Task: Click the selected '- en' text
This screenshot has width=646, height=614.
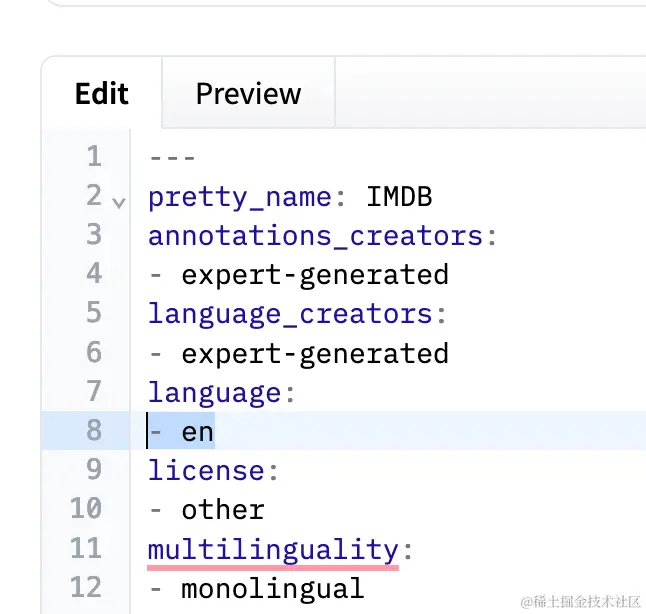Action: (181, 432)
